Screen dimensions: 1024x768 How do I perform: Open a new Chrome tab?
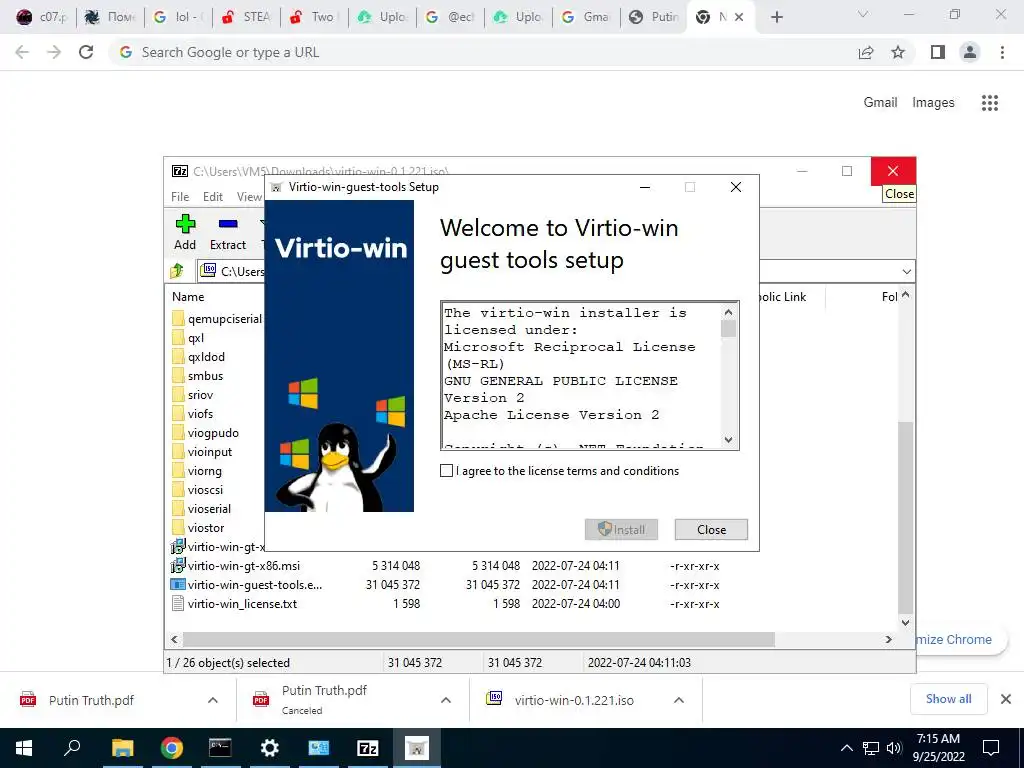point(776,17)
